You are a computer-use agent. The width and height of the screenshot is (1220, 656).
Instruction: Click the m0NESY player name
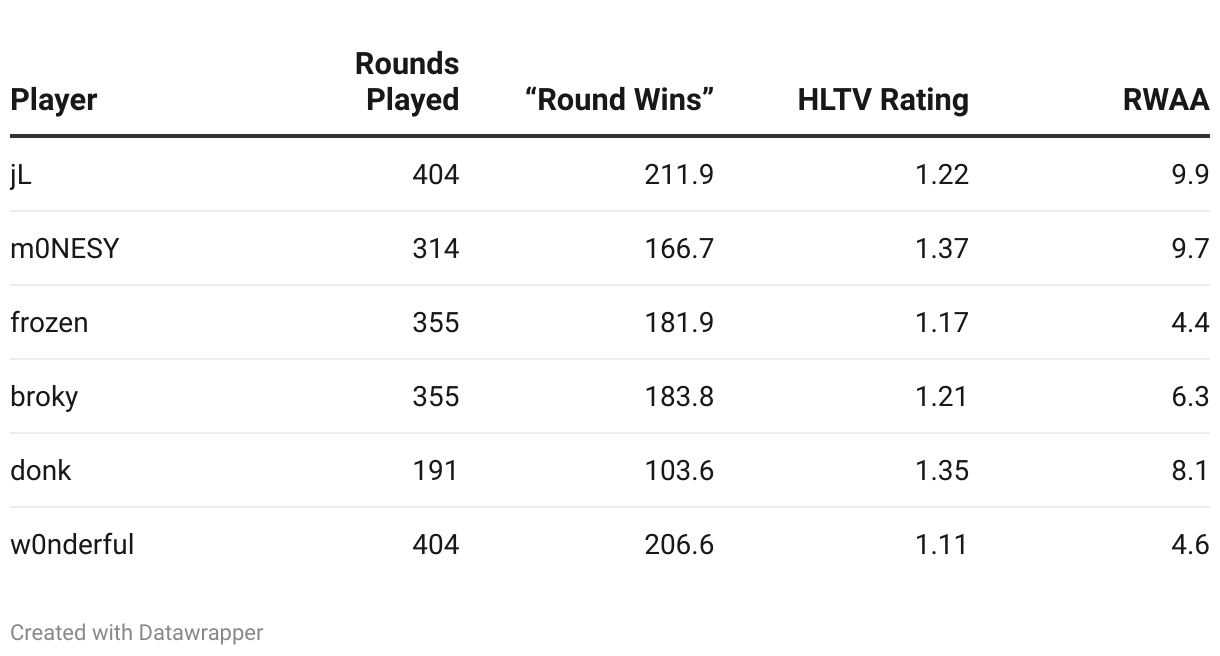65,248
